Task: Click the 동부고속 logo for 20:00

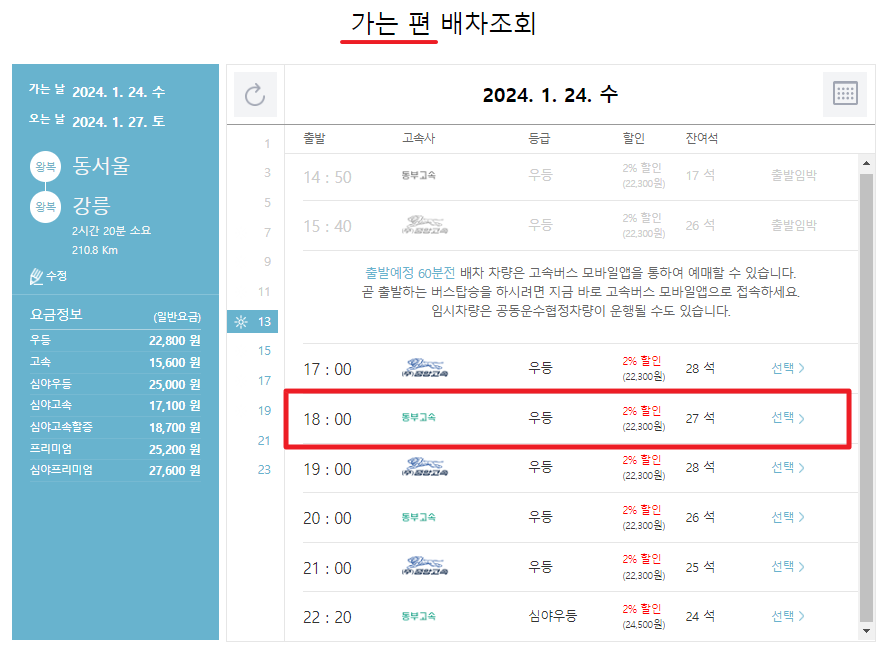Action: (419, 517)
